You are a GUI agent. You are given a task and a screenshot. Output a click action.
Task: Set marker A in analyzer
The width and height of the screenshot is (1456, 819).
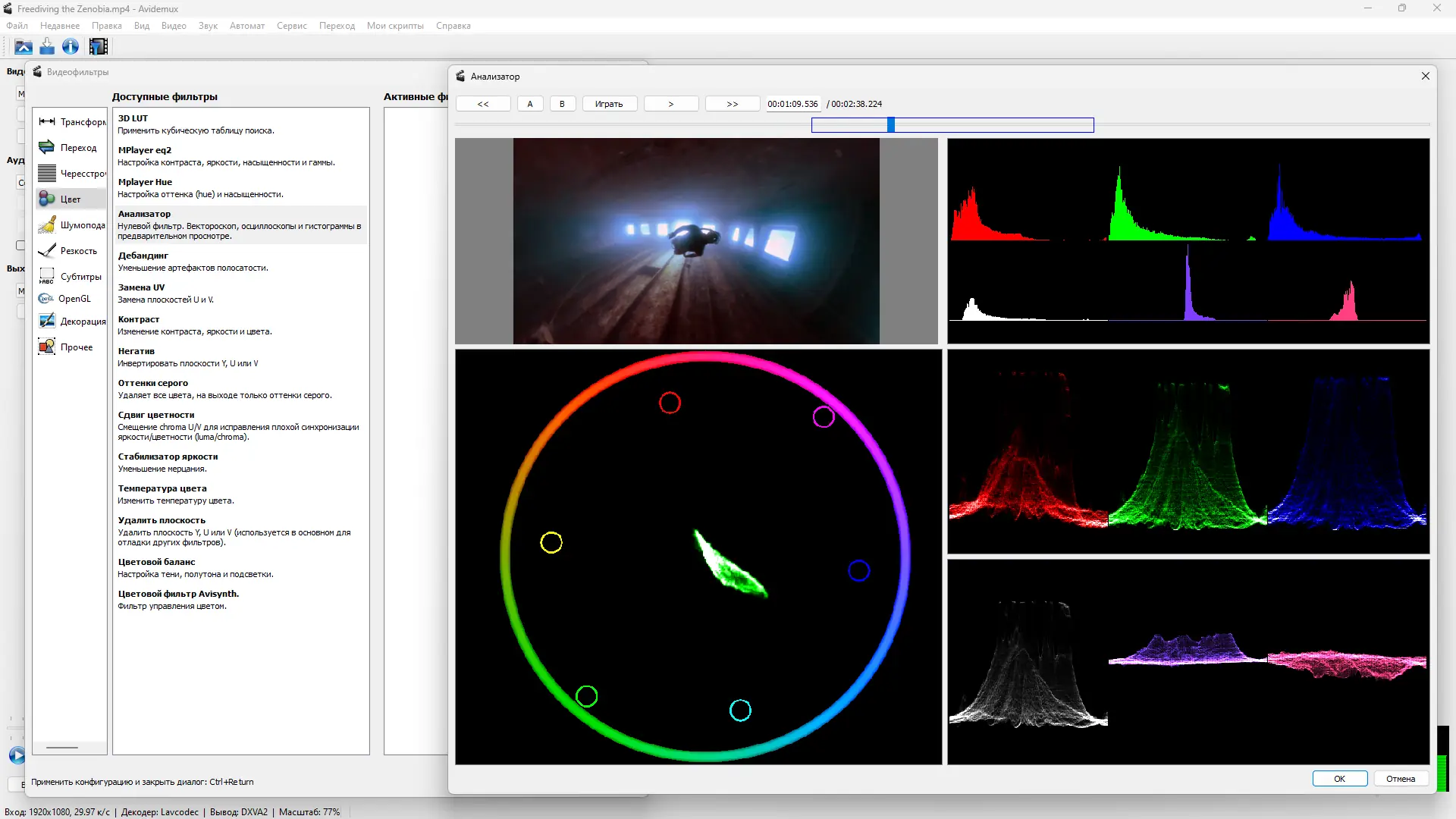pos(530,104)
